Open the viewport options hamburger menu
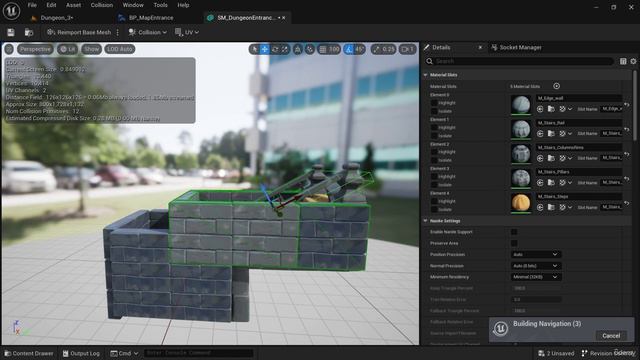 pos(9,49)
